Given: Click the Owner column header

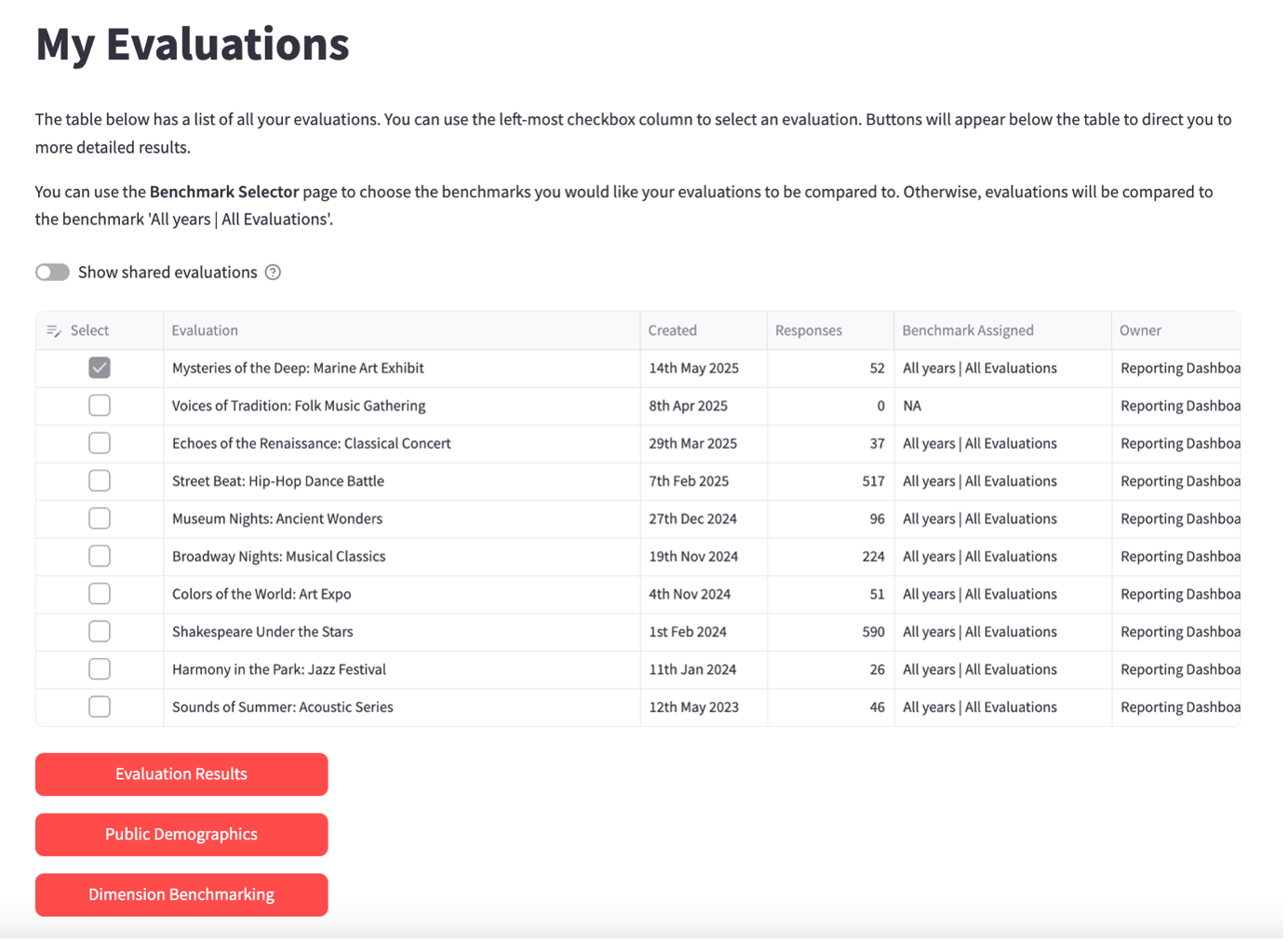Looking at the screenshot, I should tap(1140, 330).
